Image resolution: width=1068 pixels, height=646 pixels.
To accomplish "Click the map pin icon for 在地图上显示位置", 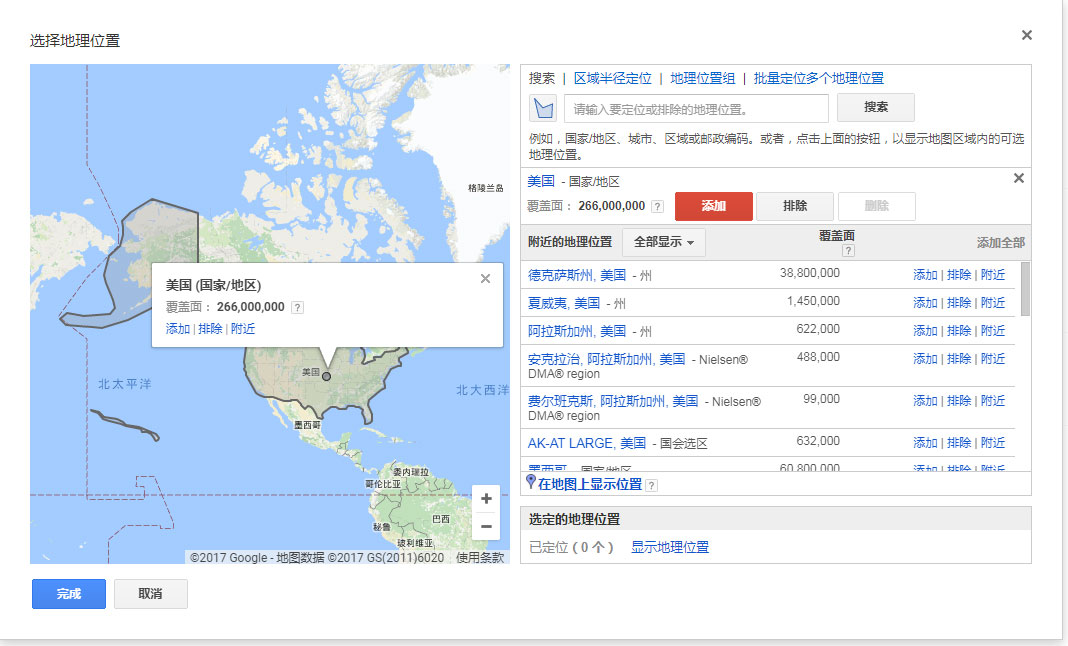I will click(x=531, y=482).
